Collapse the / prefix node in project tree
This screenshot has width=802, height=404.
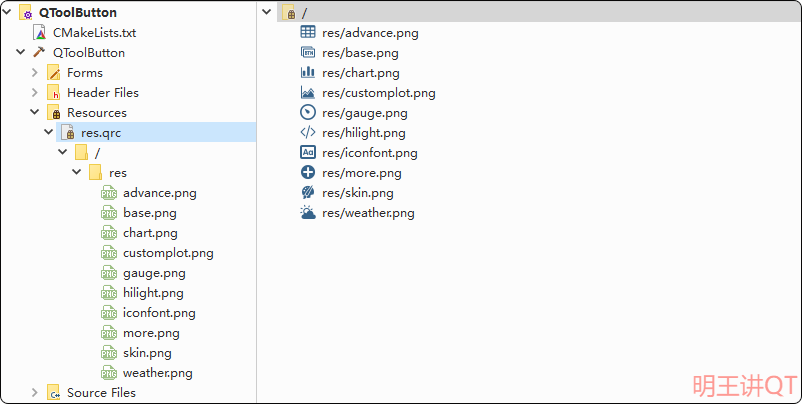63,152
